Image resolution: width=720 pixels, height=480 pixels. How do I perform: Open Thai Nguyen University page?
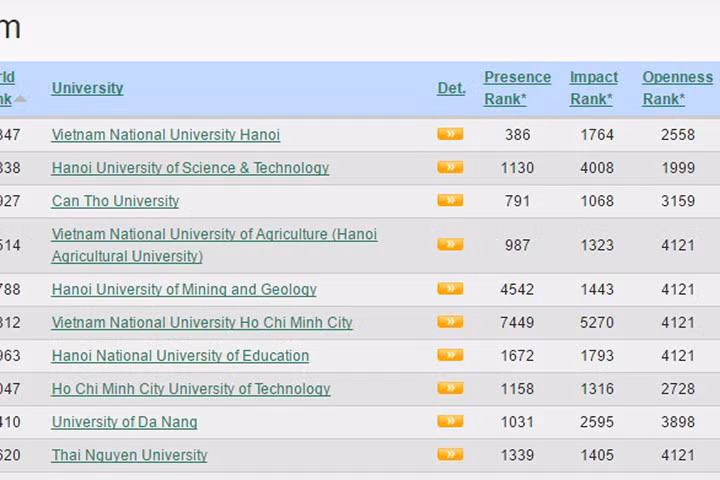(x=129, y=455)
